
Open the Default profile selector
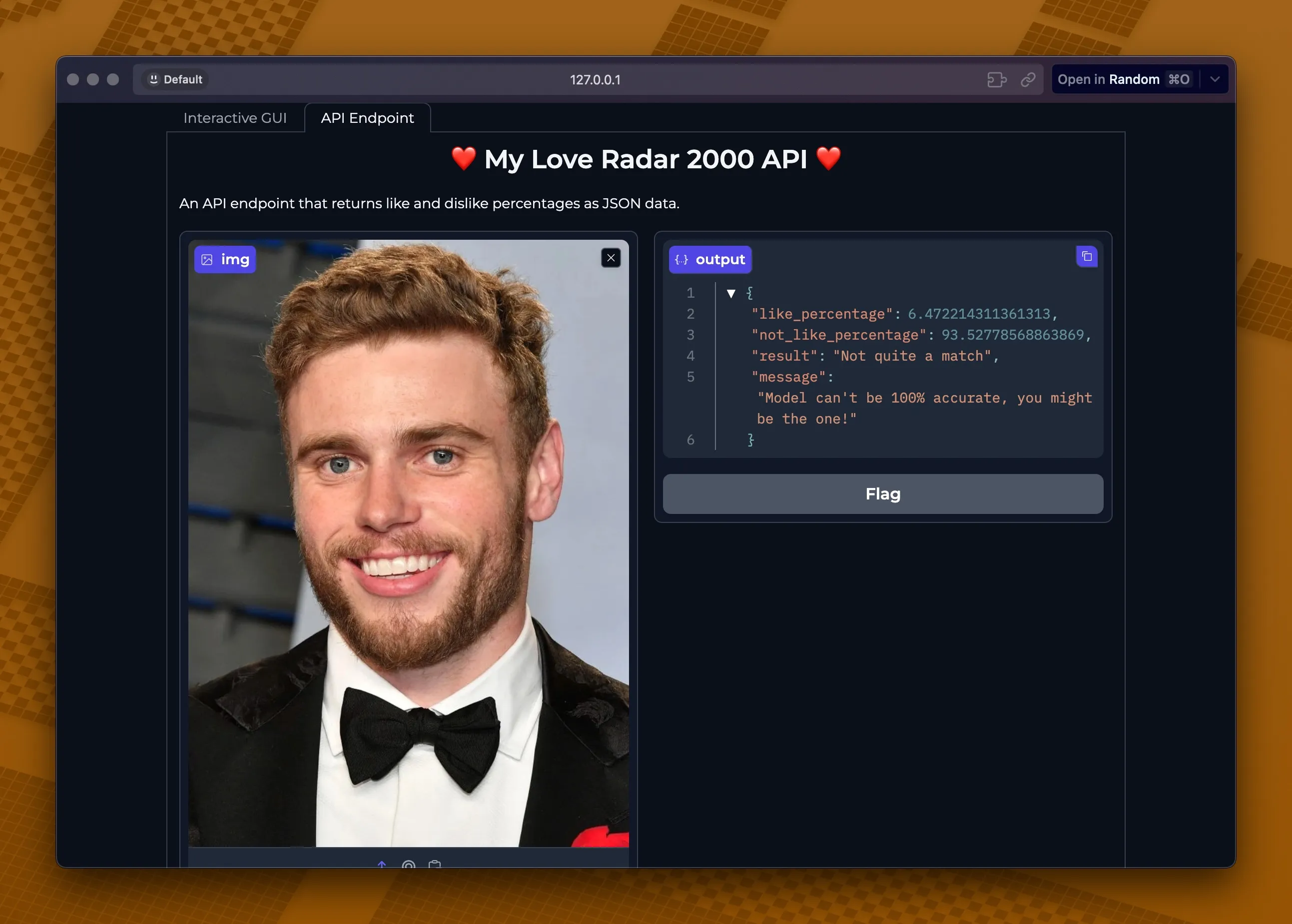pyautogui.click(x=174, y=79)
